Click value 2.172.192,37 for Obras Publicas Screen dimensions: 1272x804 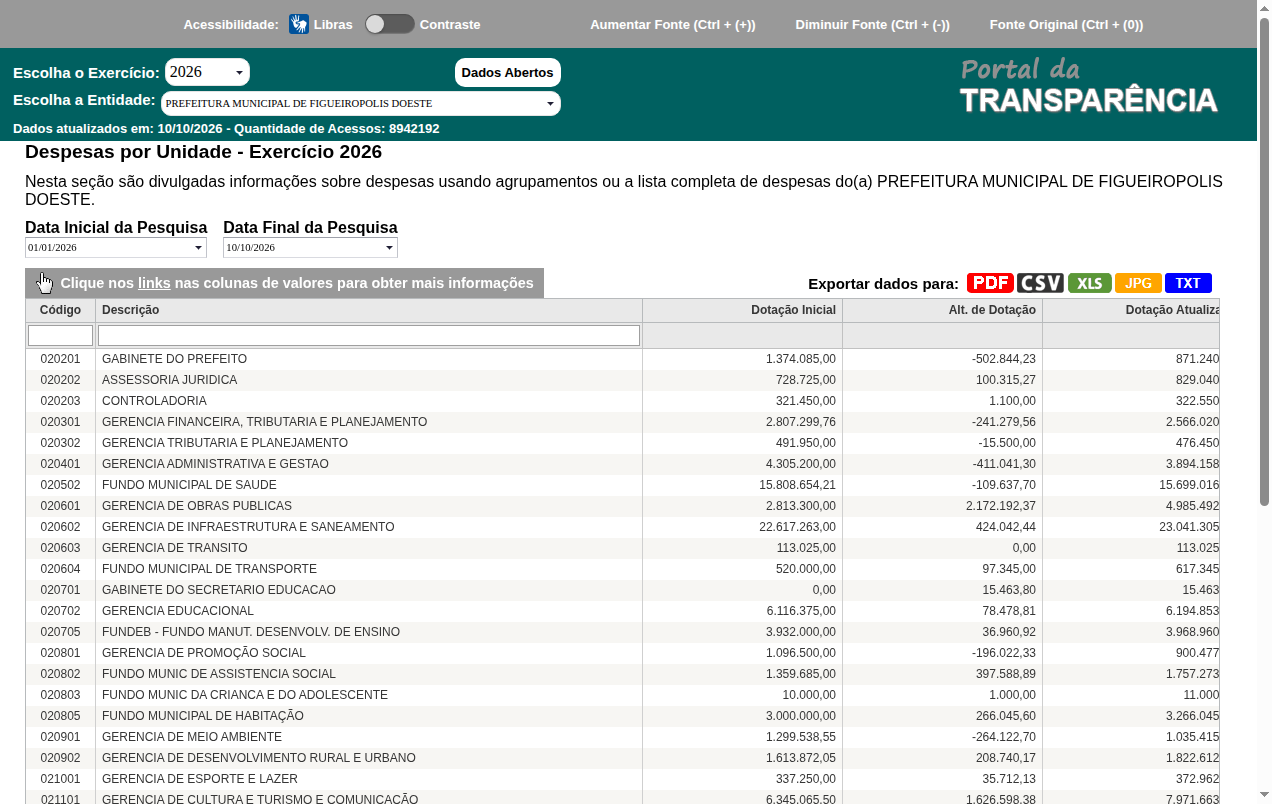(x=1001, y=506)
